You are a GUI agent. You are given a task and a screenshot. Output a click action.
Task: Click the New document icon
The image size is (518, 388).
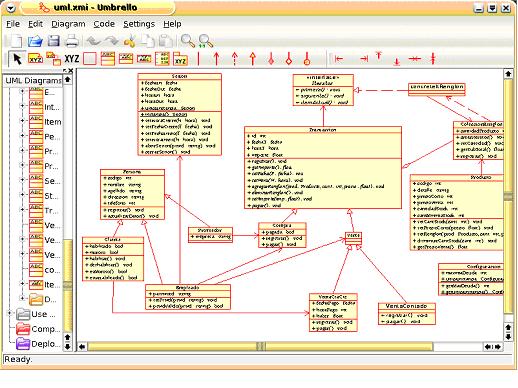(x=15, y=41)
